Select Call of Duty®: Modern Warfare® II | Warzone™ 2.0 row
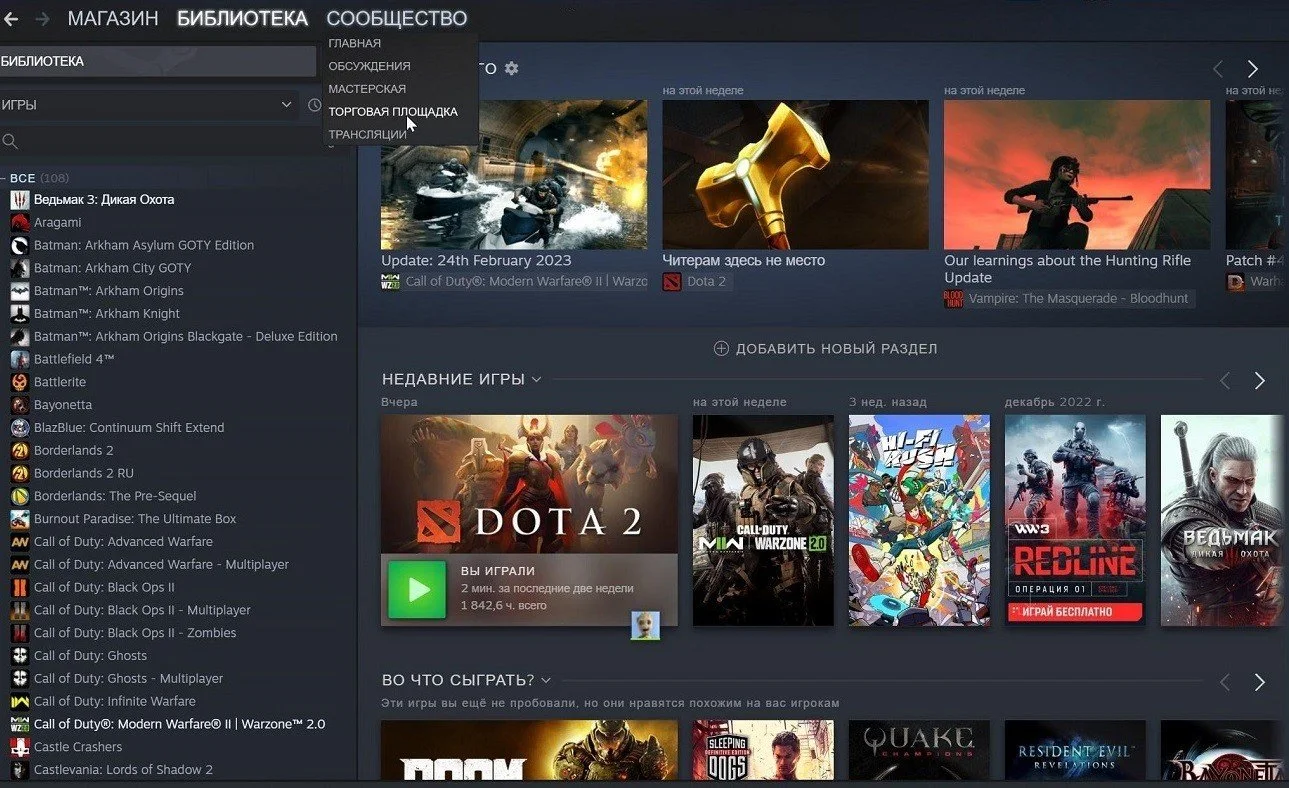Image resolution: width=1289 pixels, height=788 pixels. click(178, 724)
